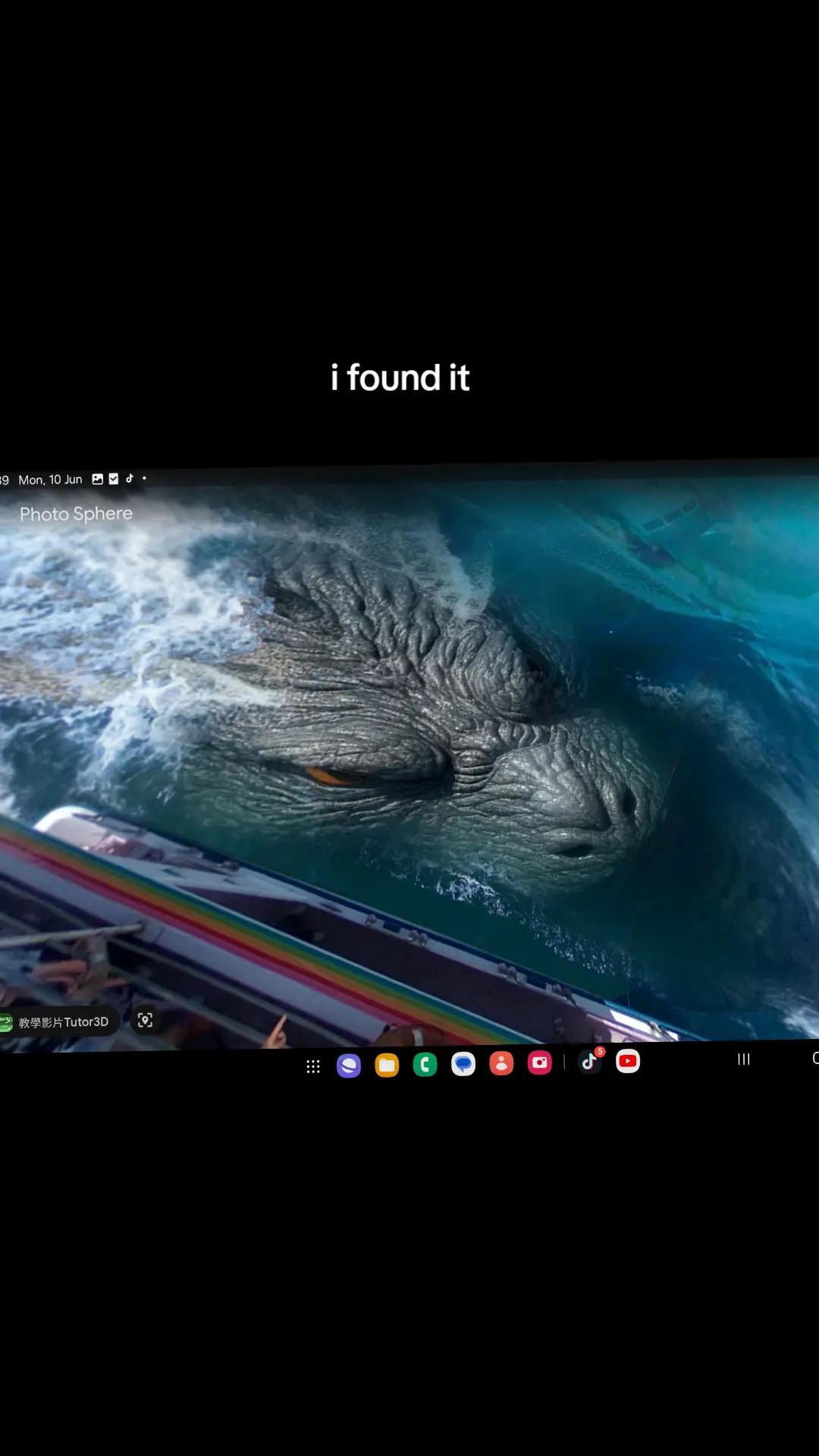Image resolution: width=819 pixels, height=1456 pixels.
Task: Open the Messages chat bubble app
Action: point(463,1064)
